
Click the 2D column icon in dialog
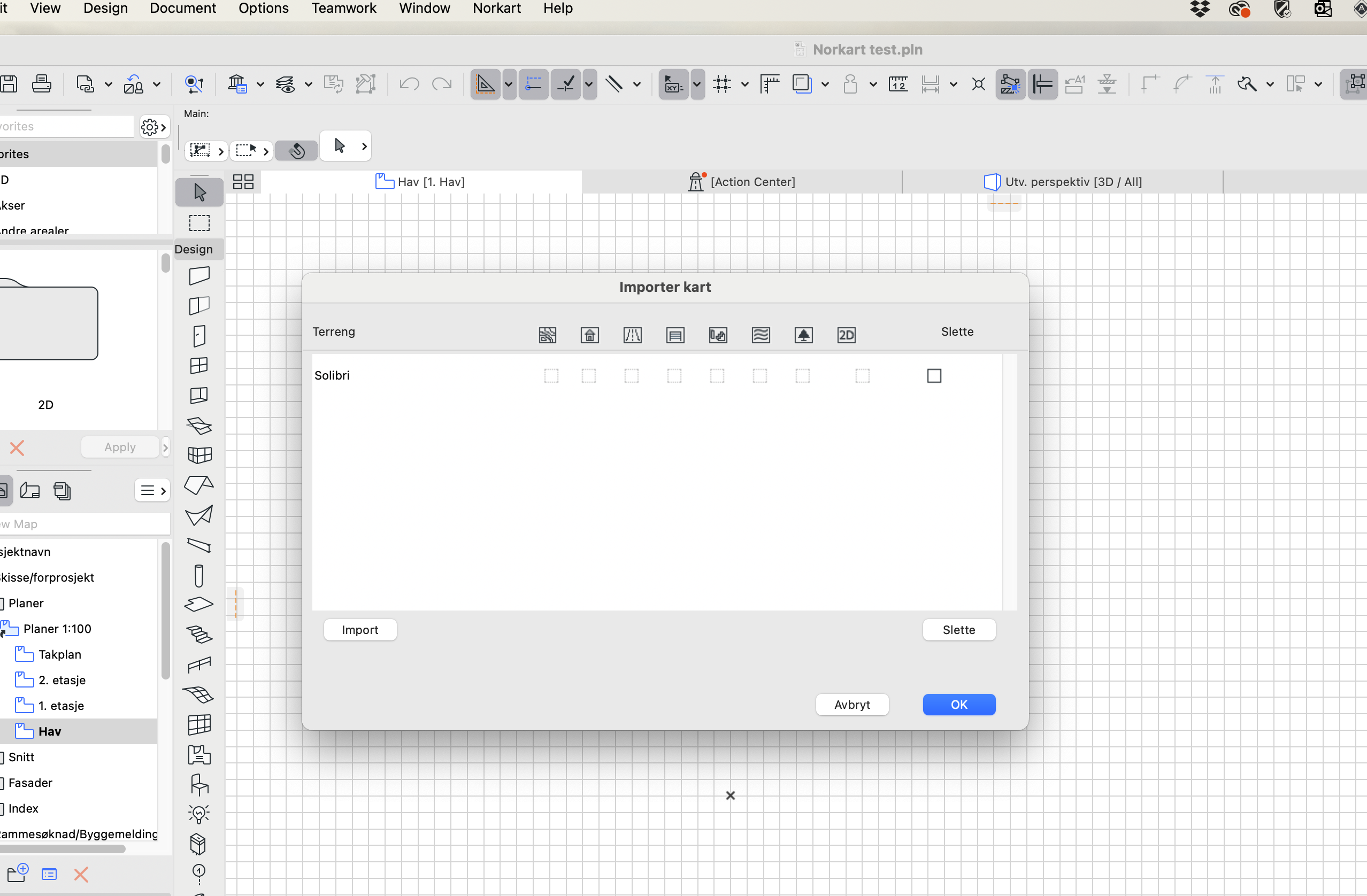pyautogui.click(x=846, y=335)
